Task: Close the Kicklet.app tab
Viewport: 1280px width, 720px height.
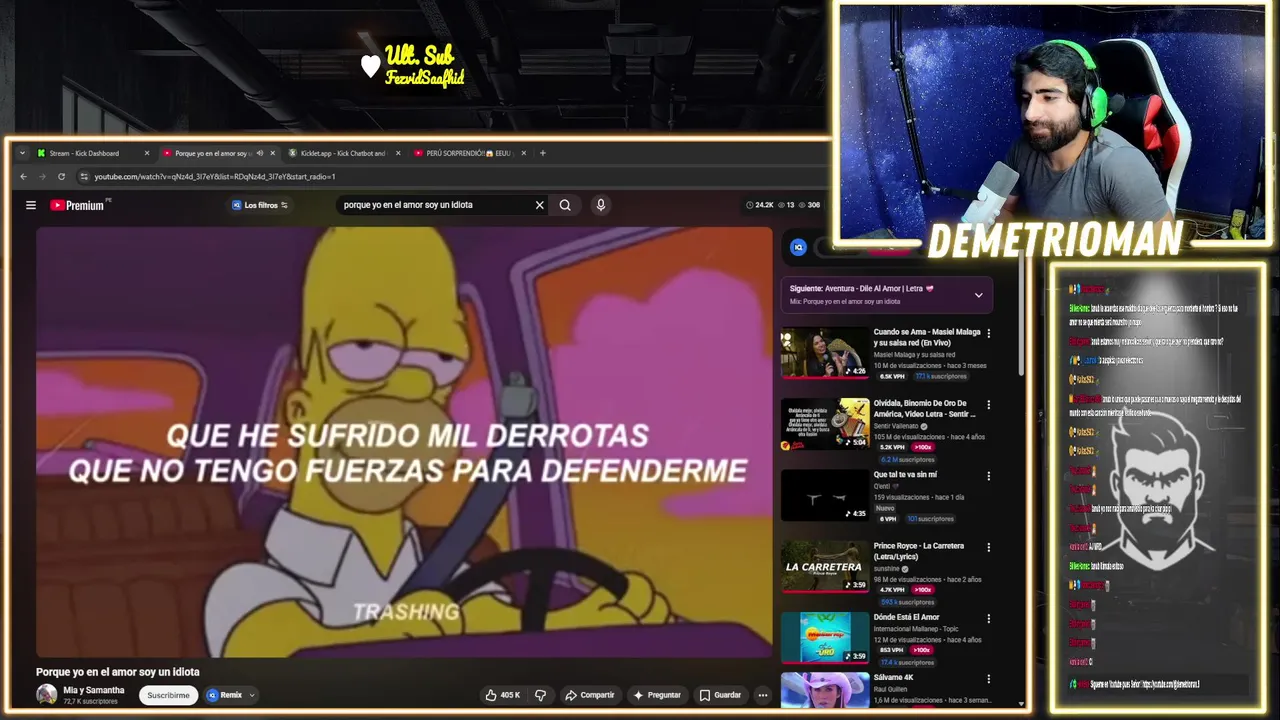Action: point(398,153)
